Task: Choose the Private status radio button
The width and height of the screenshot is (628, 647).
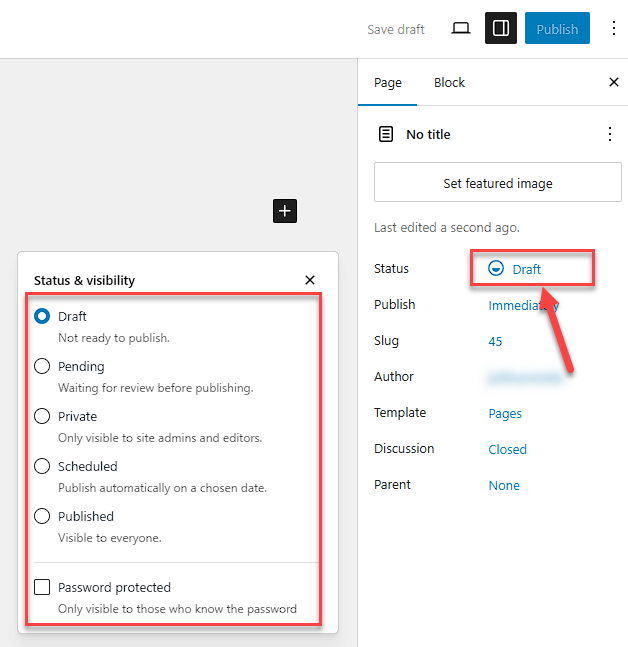Action: 42,416
